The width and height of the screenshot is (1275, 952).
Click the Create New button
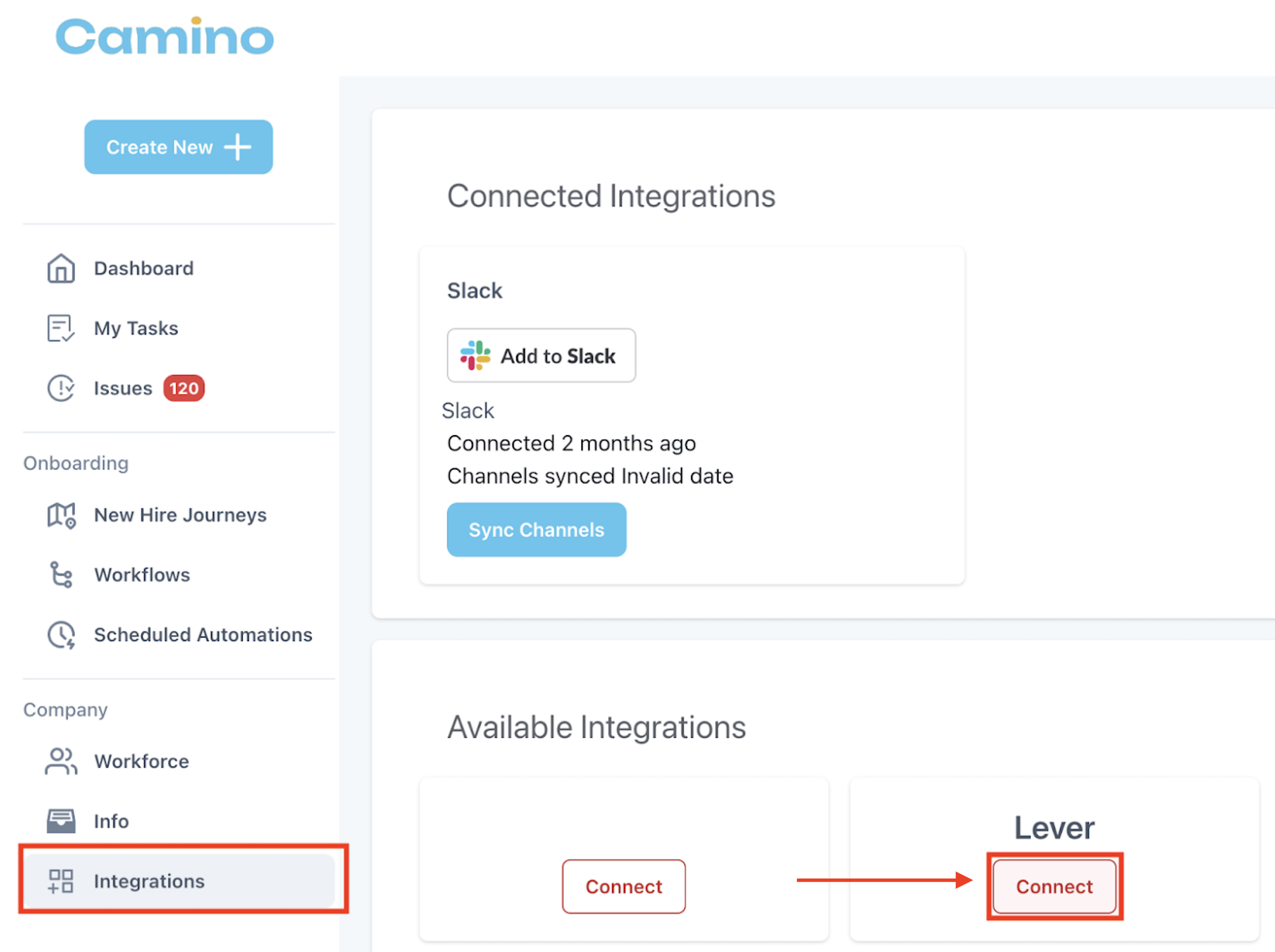pos(179,147)
